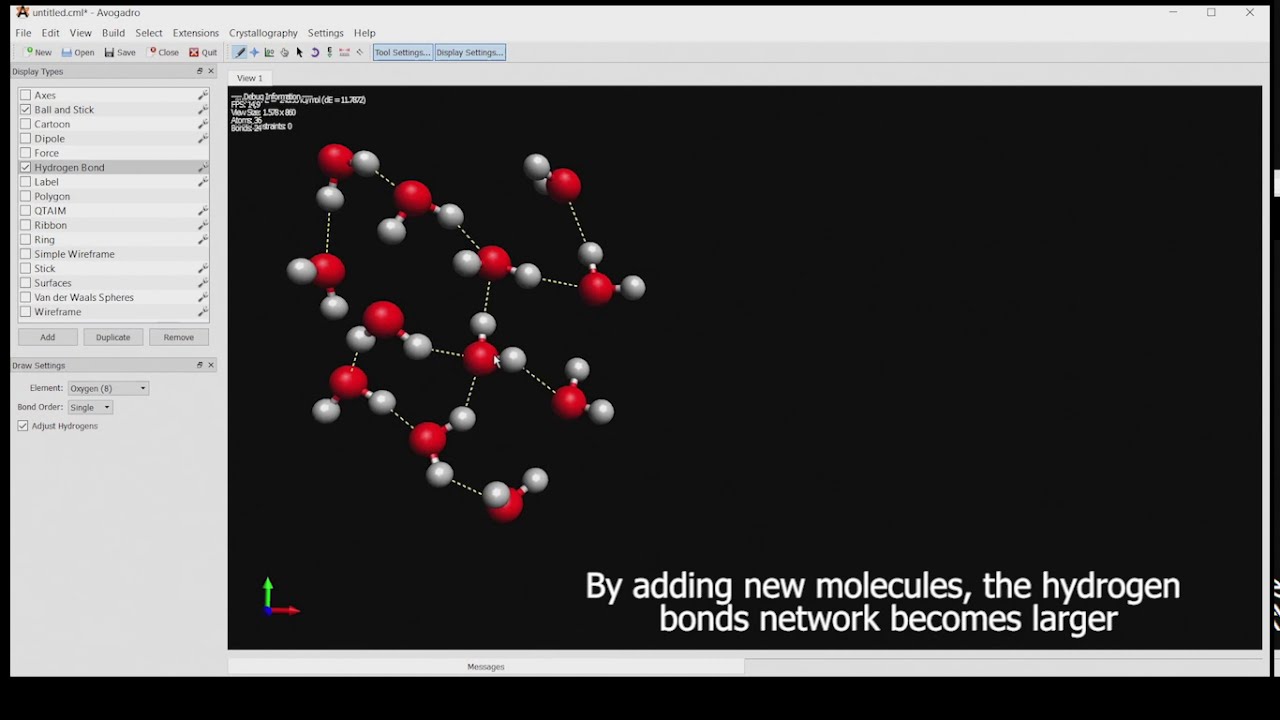Enable the Simple Wireframe checkbox
The width and height of the screenshot is (1280, 720).
pos(26,254)
